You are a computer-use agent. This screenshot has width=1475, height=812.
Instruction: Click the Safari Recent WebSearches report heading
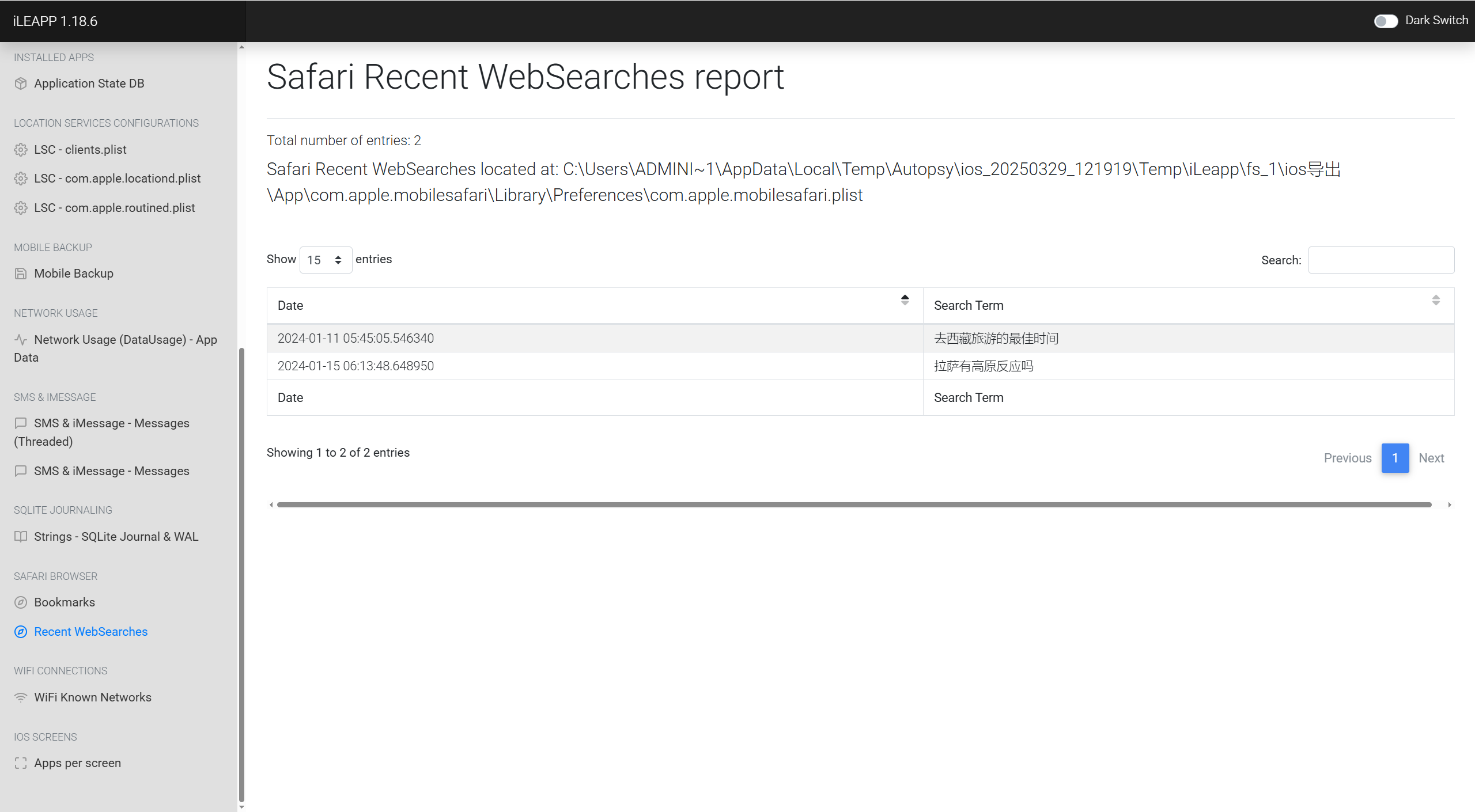[x=525, y=77]
